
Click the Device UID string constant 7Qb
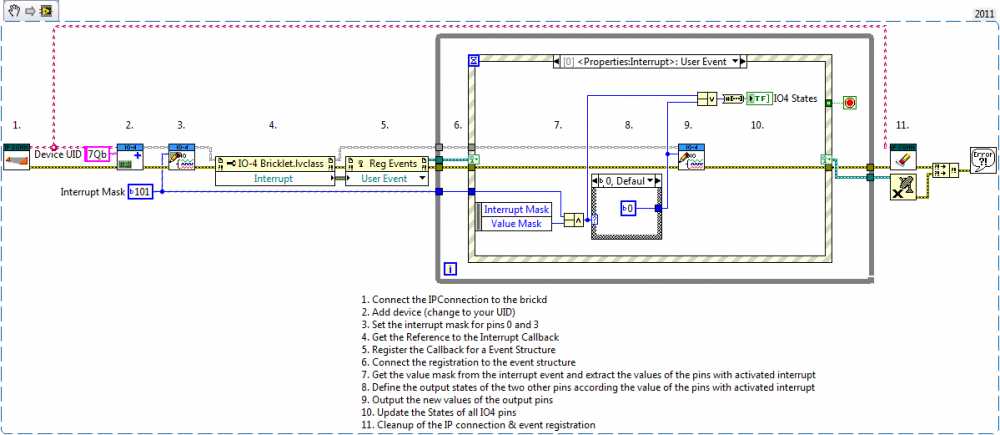[96, 154]
